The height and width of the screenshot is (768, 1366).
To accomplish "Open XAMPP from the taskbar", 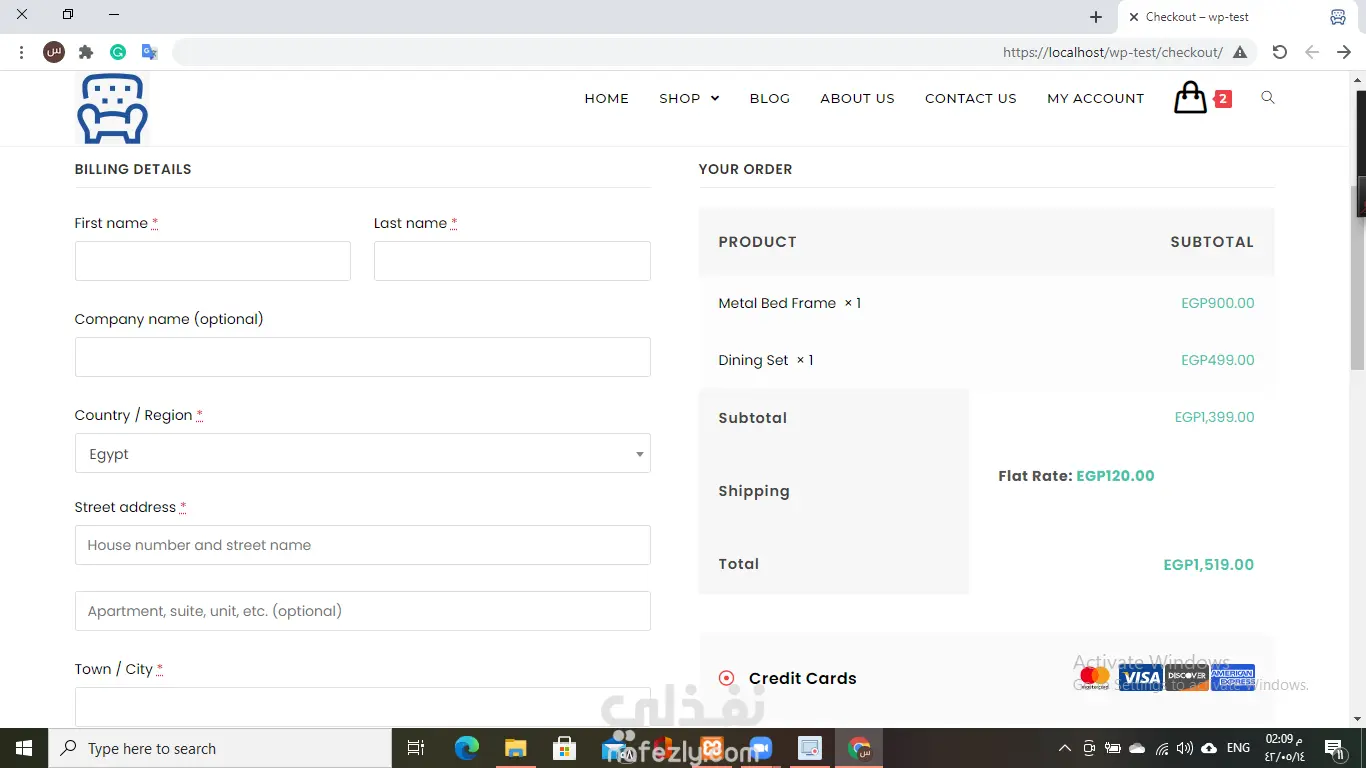I will pos(712,748).
